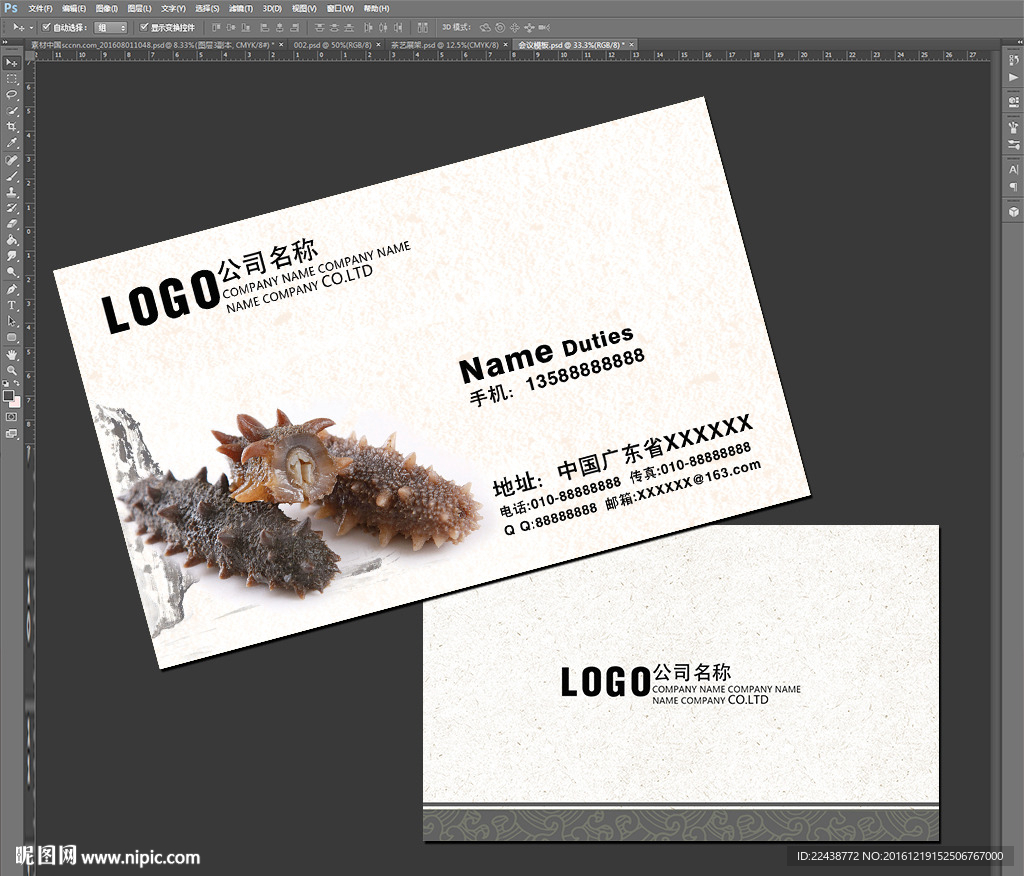Select the Rectangular Marquee tool

pyautogui.click(x=12, y=79)
